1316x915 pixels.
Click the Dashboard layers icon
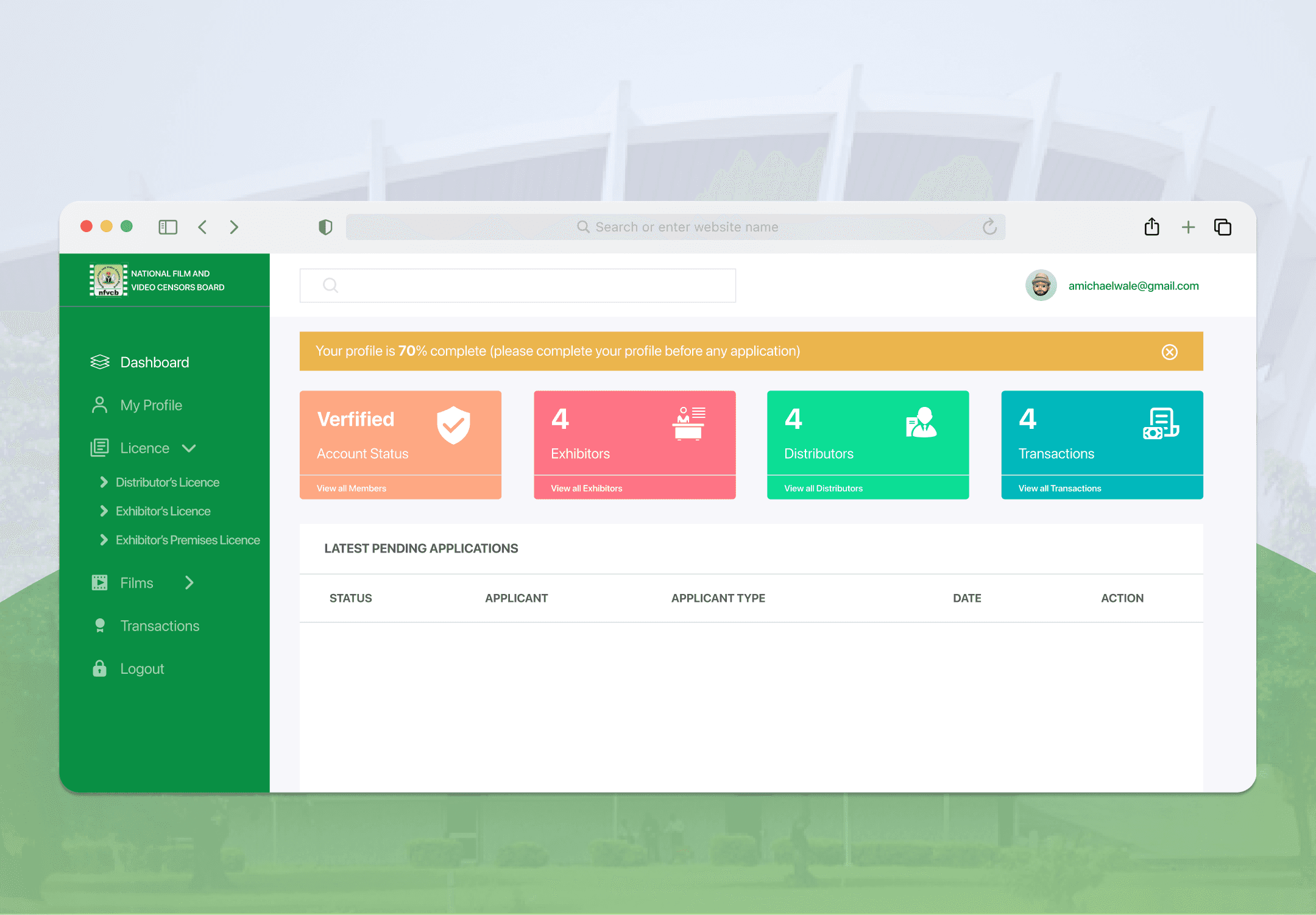point(100,362)
